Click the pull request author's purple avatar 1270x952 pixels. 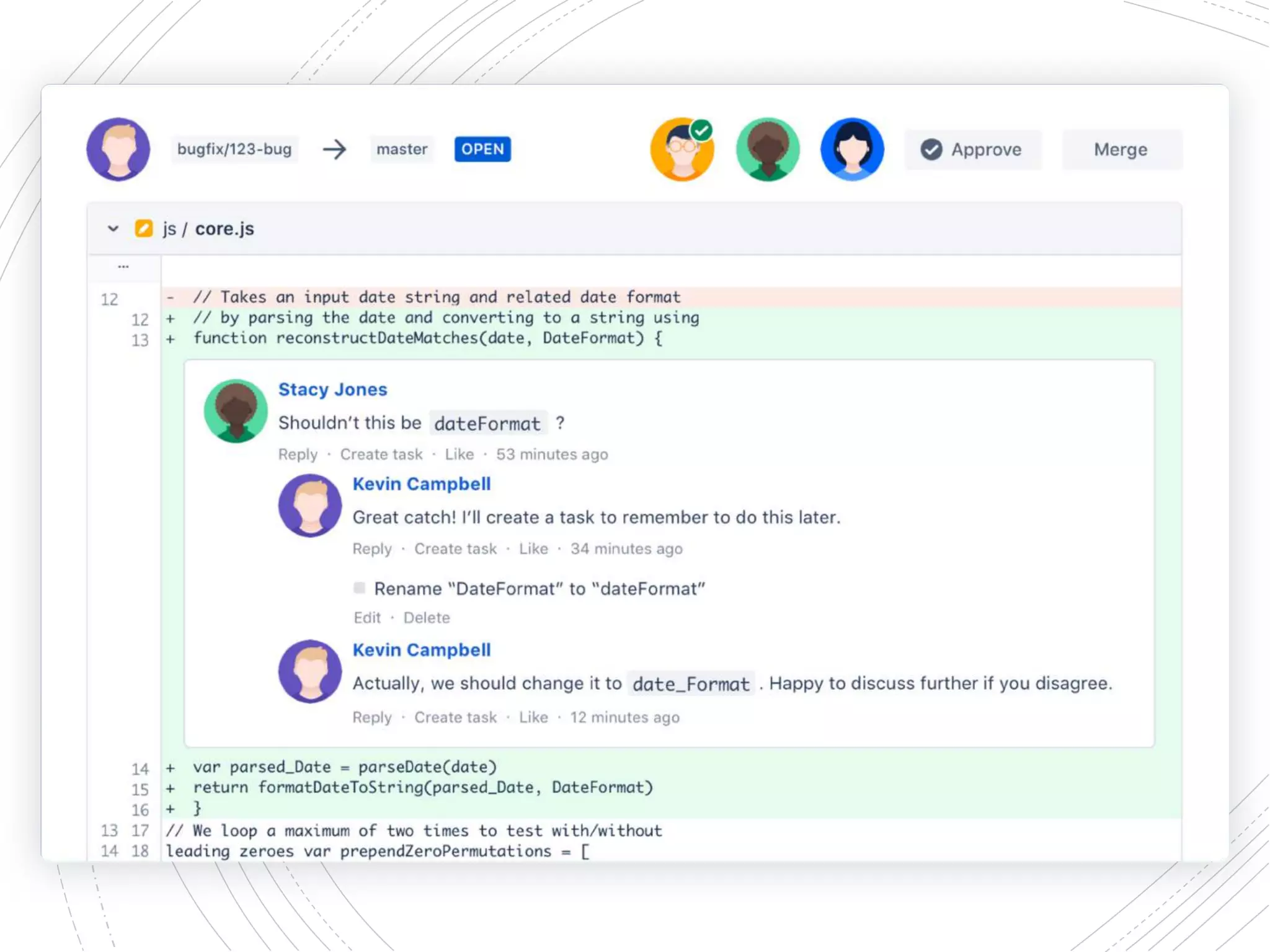tap(118, 149)
